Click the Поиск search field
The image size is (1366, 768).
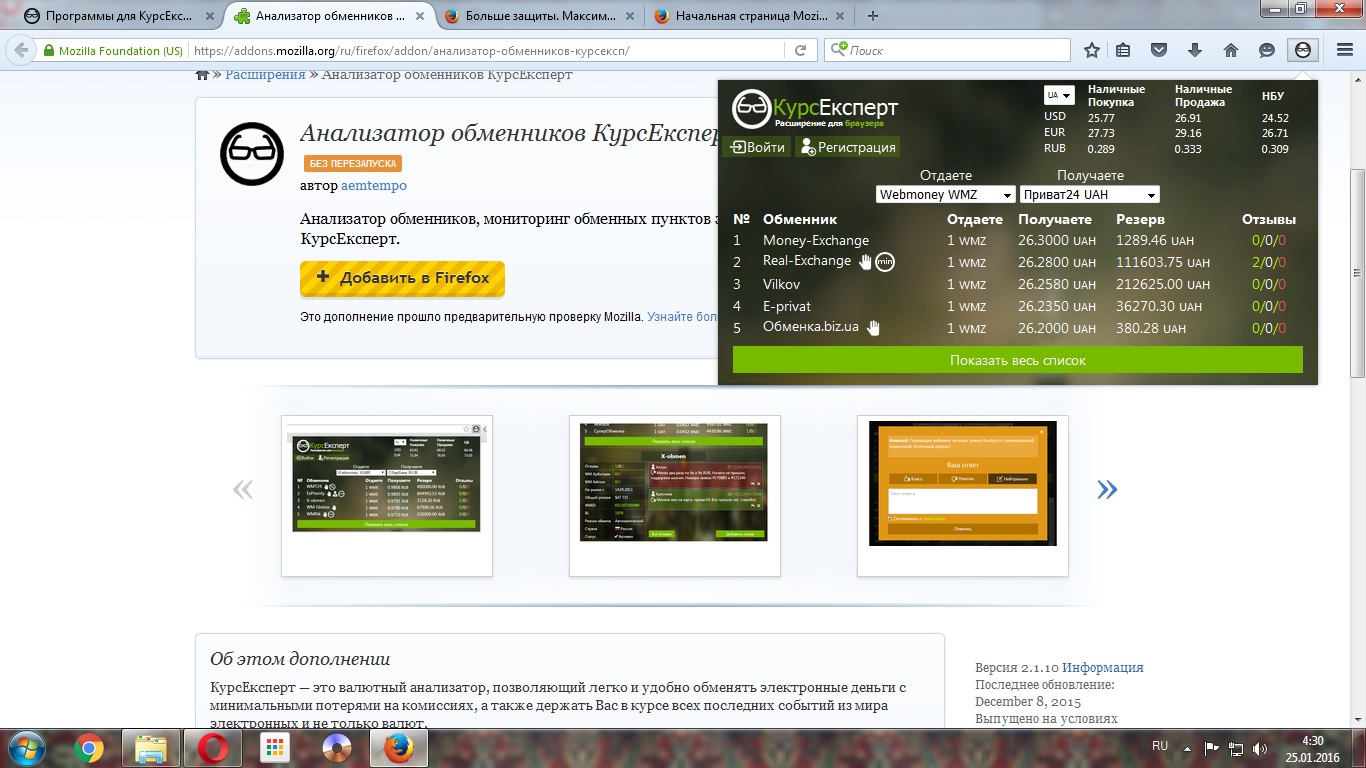click(x=947, y=50)
